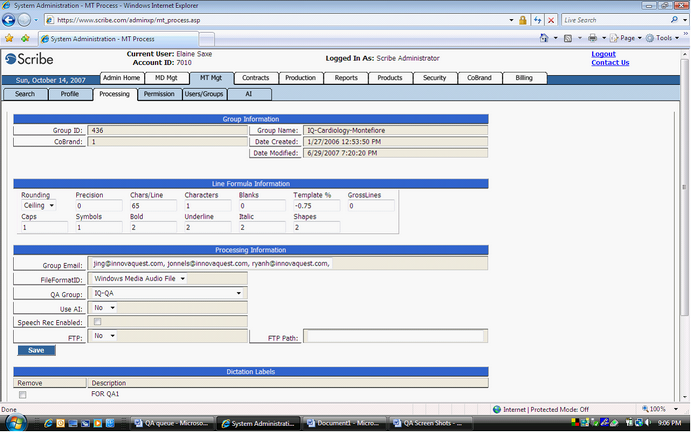Click the browser Forward arrow button

pyautogui.click(x=24, y=20)
